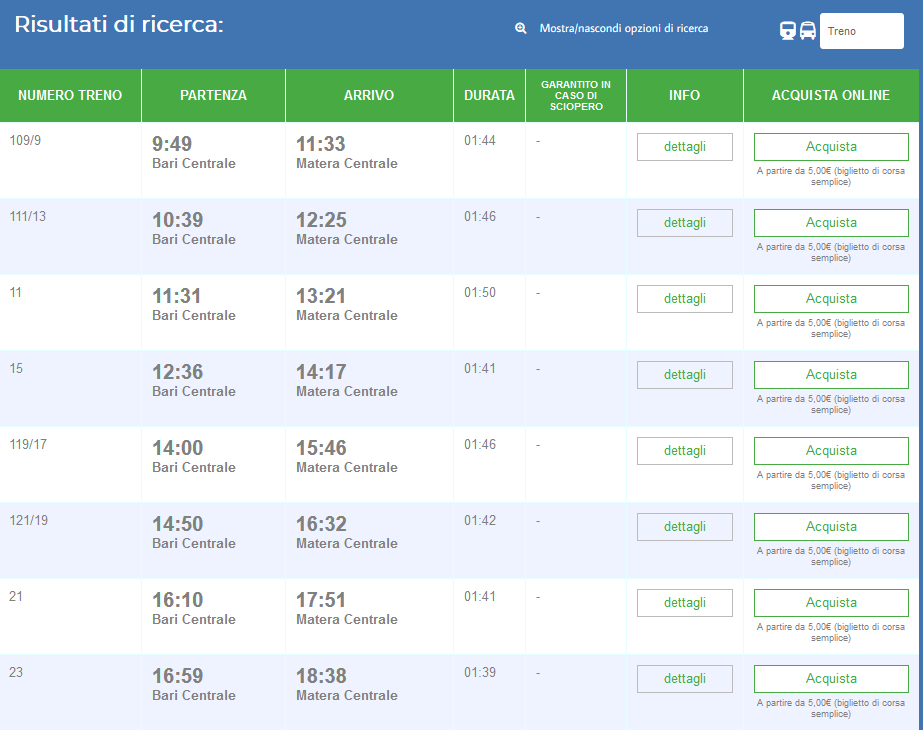
Task: Select train number 121/19
Action: [x=29, y=520]
